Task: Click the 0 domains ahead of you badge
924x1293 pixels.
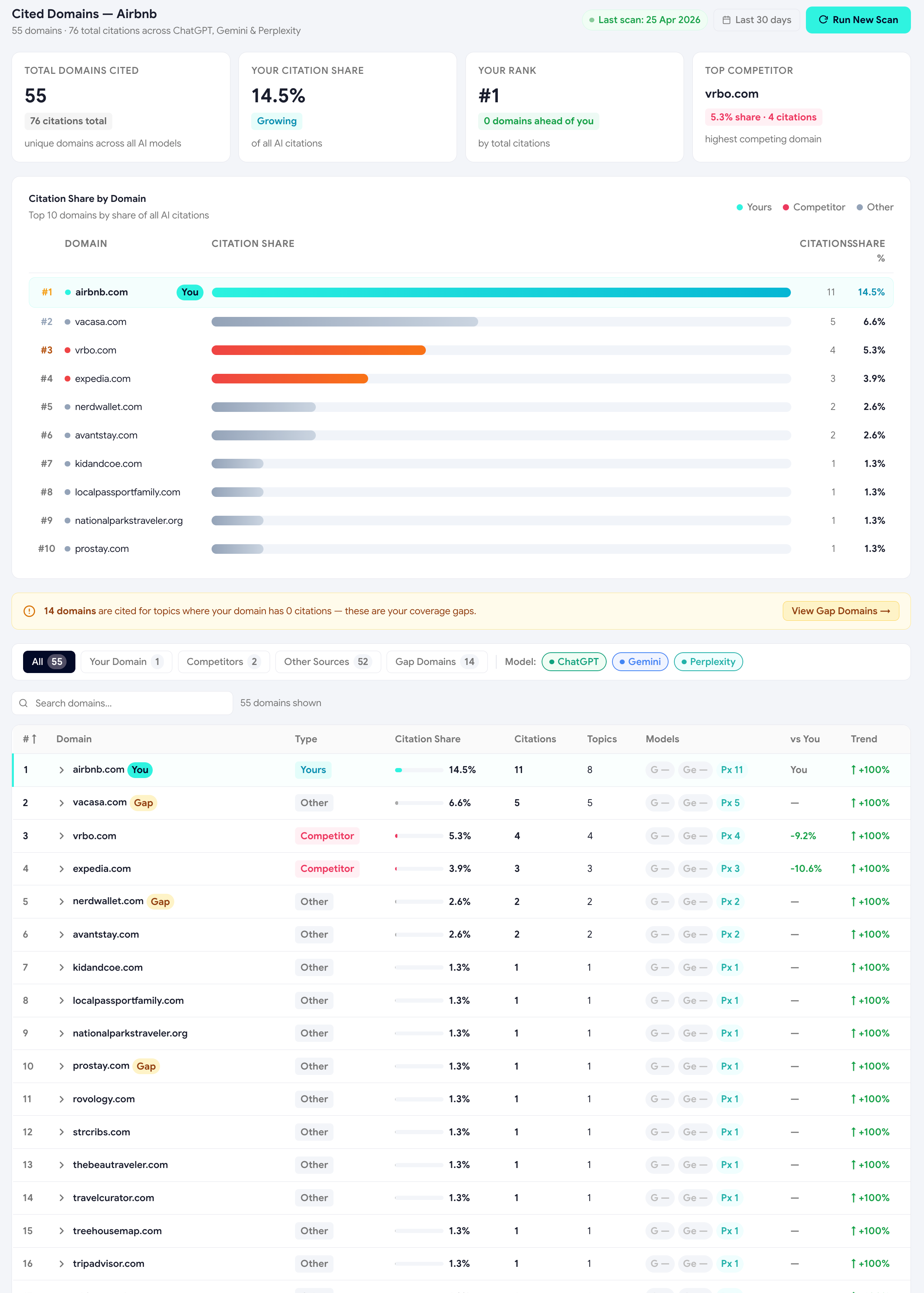Action: (x=538, y=121)
